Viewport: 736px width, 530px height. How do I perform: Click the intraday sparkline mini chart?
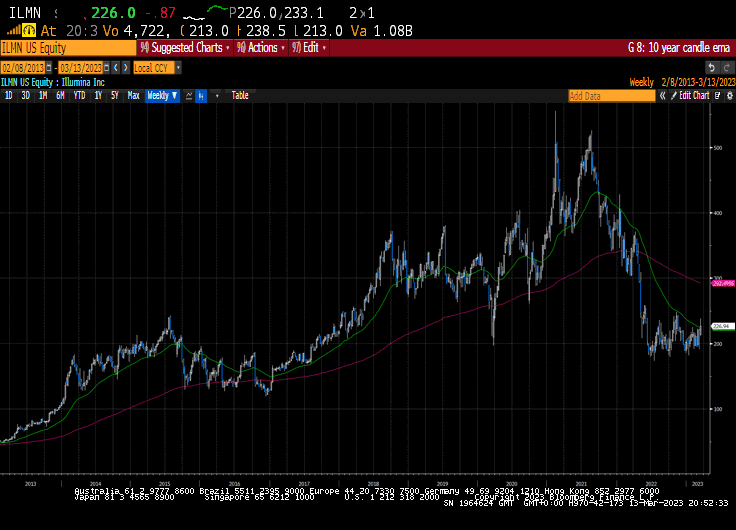(205, 12)
